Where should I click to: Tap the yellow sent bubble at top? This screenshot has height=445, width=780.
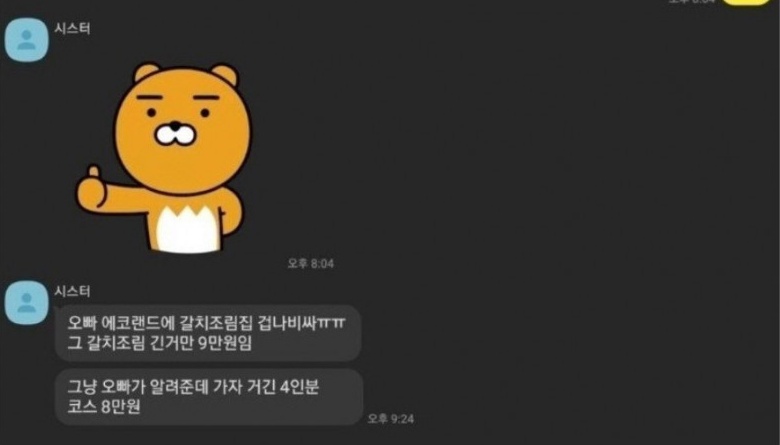(x=746, y=2)
